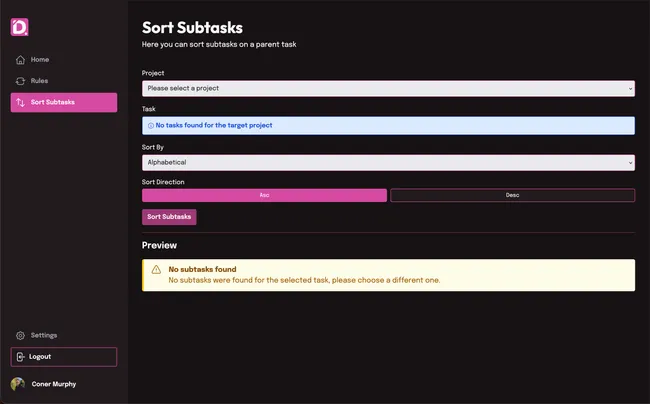Open the Rules page in the sidebar

click(64, 81)
